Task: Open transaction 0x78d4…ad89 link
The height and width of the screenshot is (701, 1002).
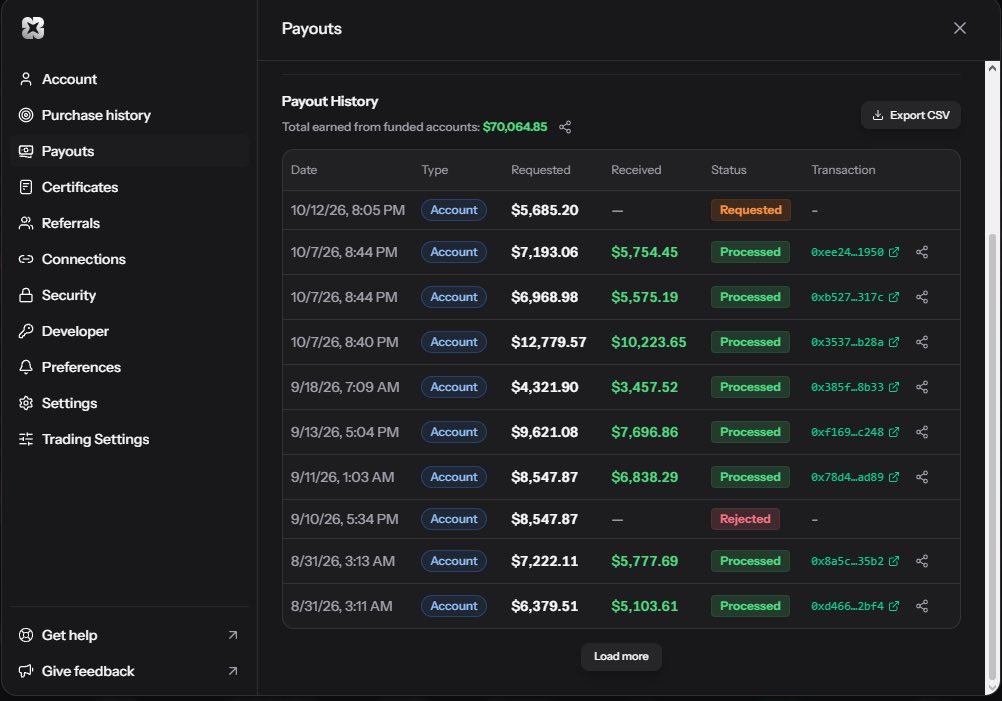Action: pos(855,477)
